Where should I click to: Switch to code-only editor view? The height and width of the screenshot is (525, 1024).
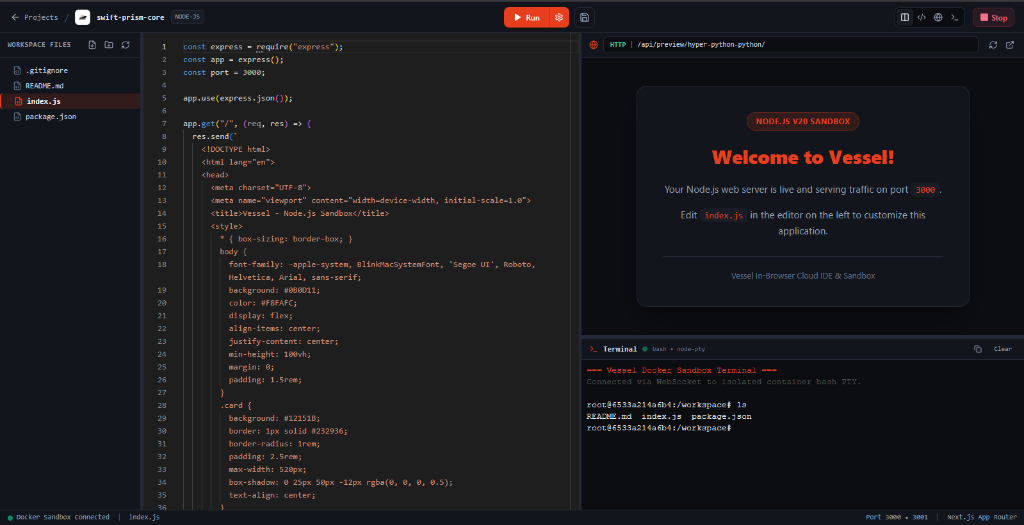click(x=921, y=18)
